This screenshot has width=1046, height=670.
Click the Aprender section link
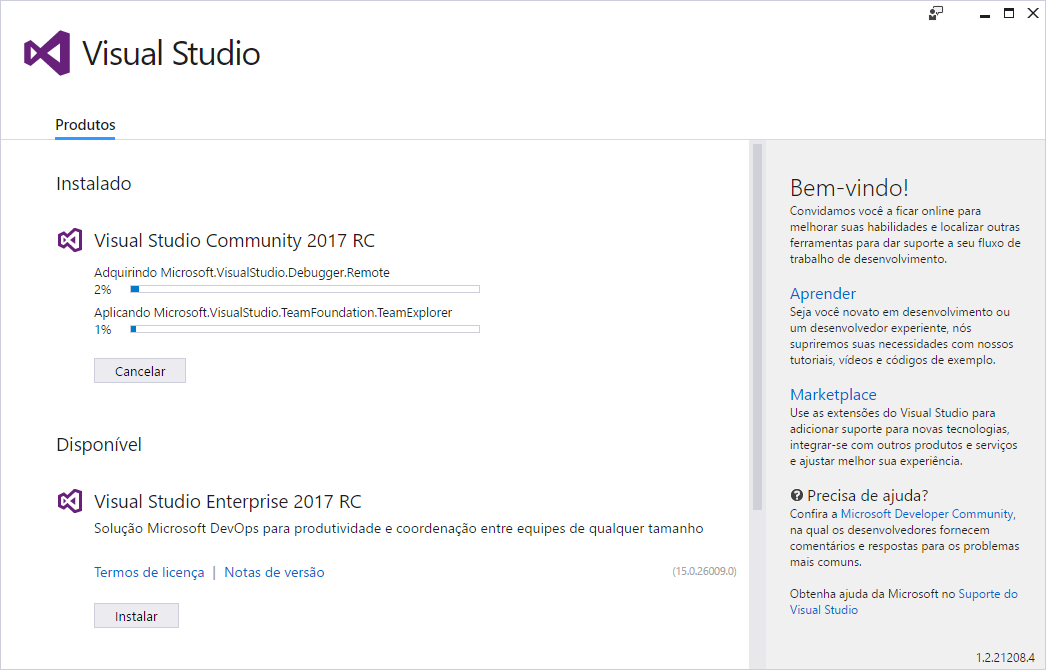[x=823, y=293]
